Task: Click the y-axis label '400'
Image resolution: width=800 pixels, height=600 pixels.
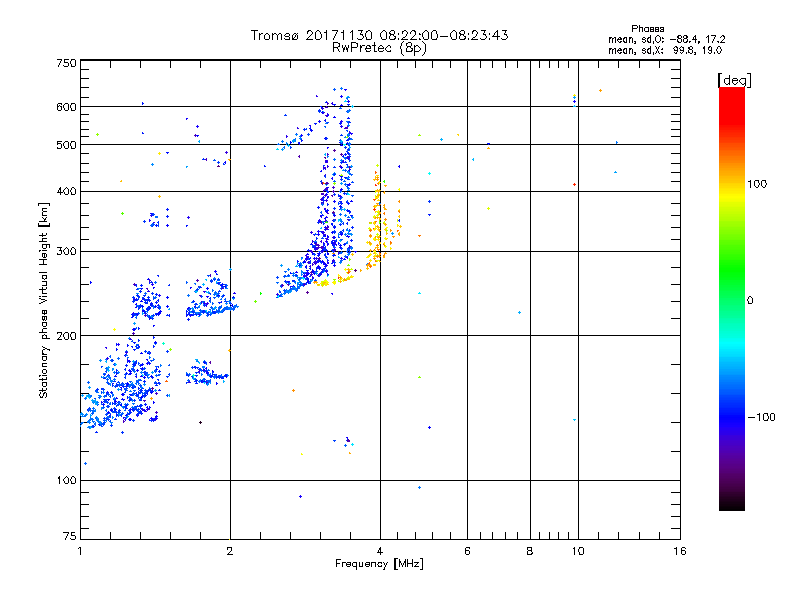Action: [66, 191]
